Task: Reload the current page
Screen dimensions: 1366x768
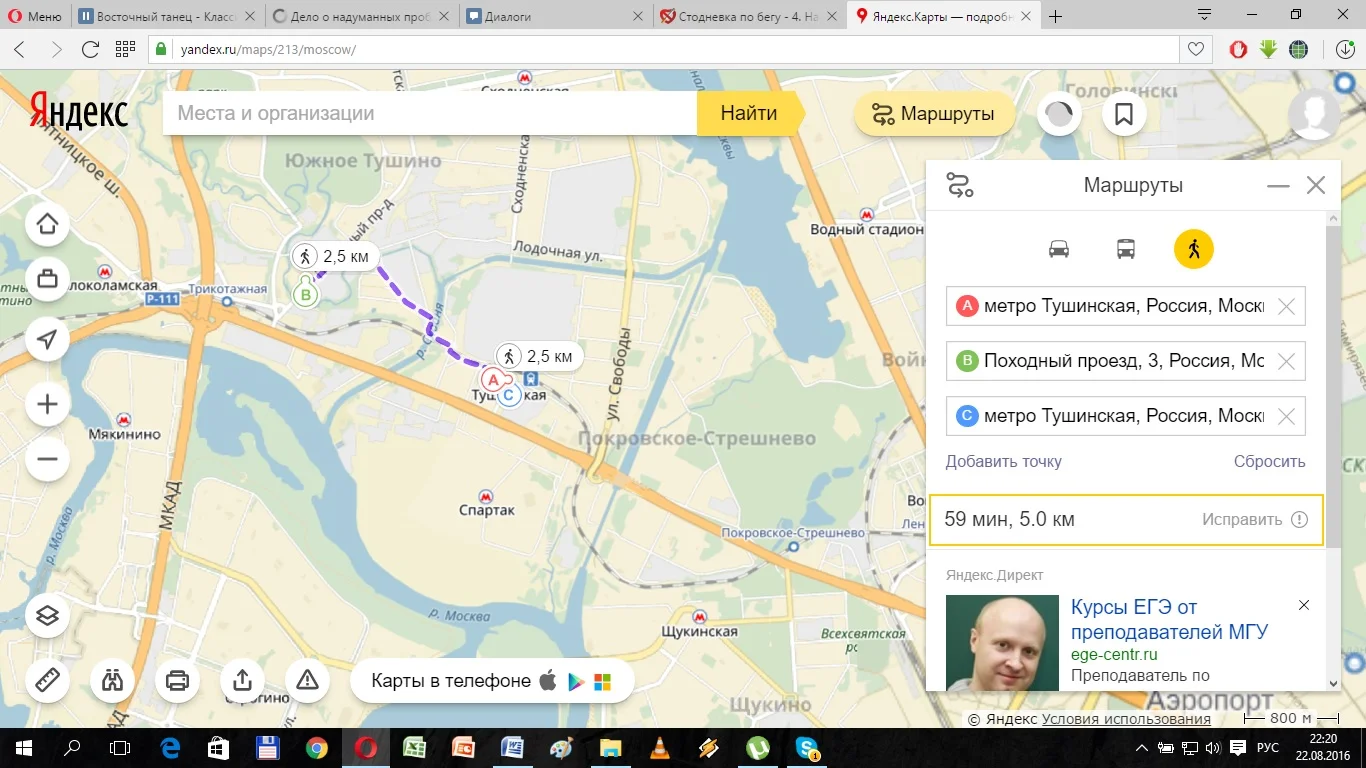Action: [x=91, y=49]
